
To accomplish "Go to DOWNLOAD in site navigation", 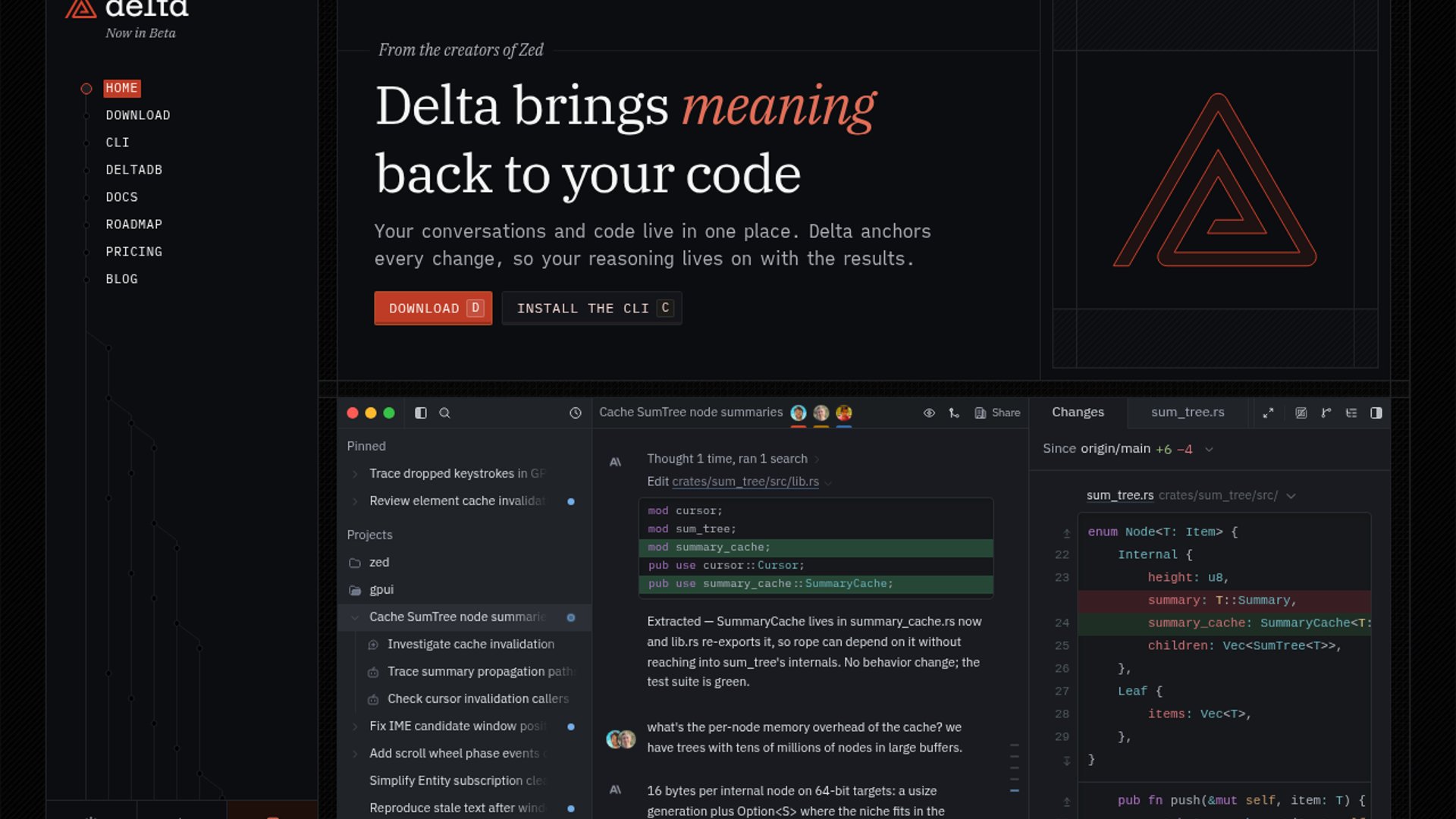I will click(x=138, y=115).
